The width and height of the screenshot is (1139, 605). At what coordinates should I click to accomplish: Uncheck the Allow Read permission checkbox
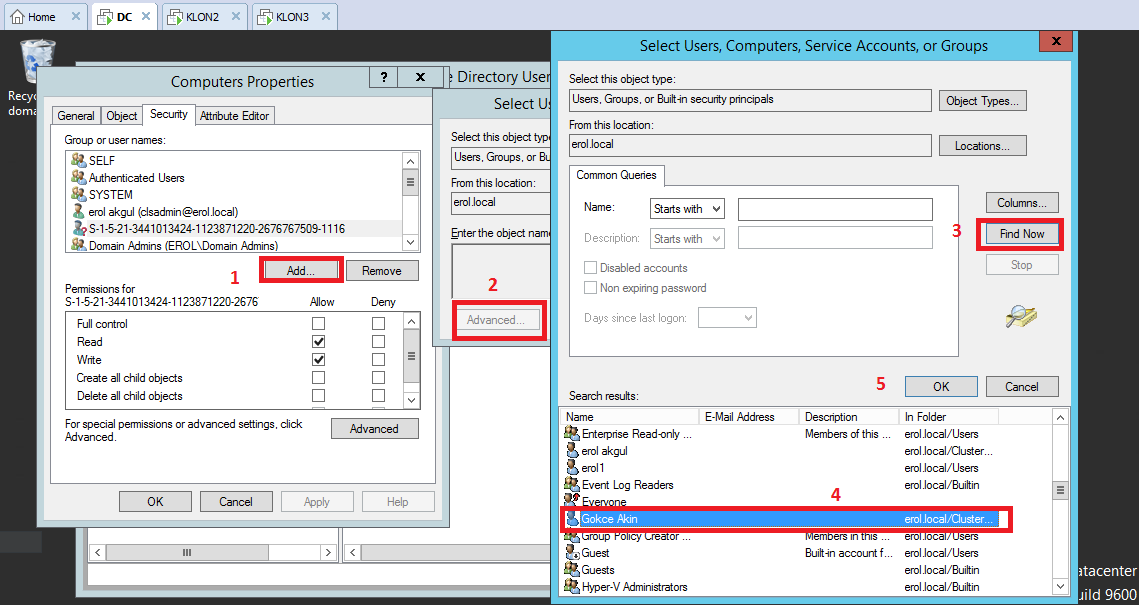tap(318, 342)
